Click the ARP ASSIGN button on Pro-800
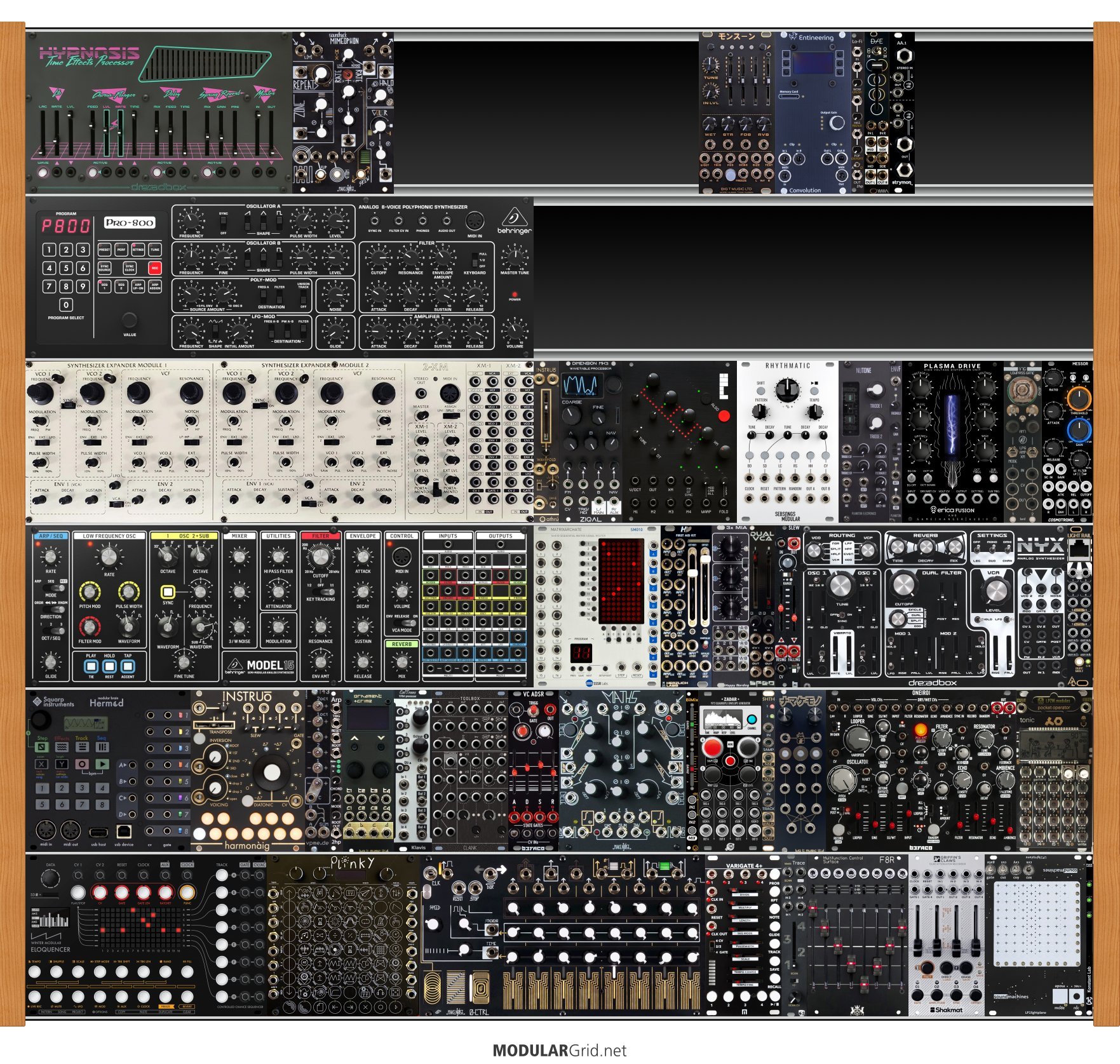1120x1064 pixels. click(155, 286)
